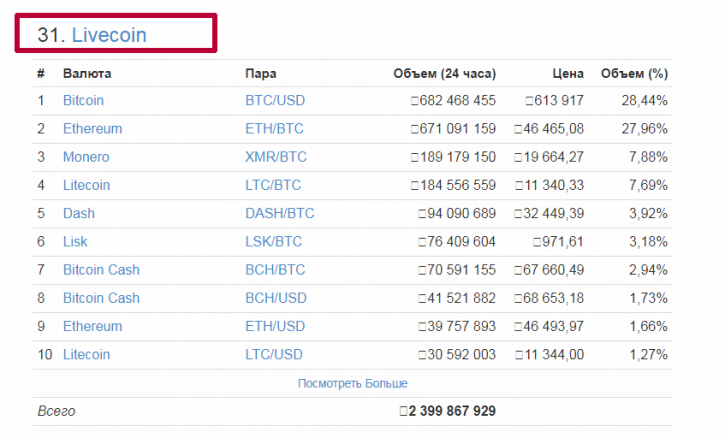
Task: Click the 'Пара' column header
Action: (x=261, y=74)
